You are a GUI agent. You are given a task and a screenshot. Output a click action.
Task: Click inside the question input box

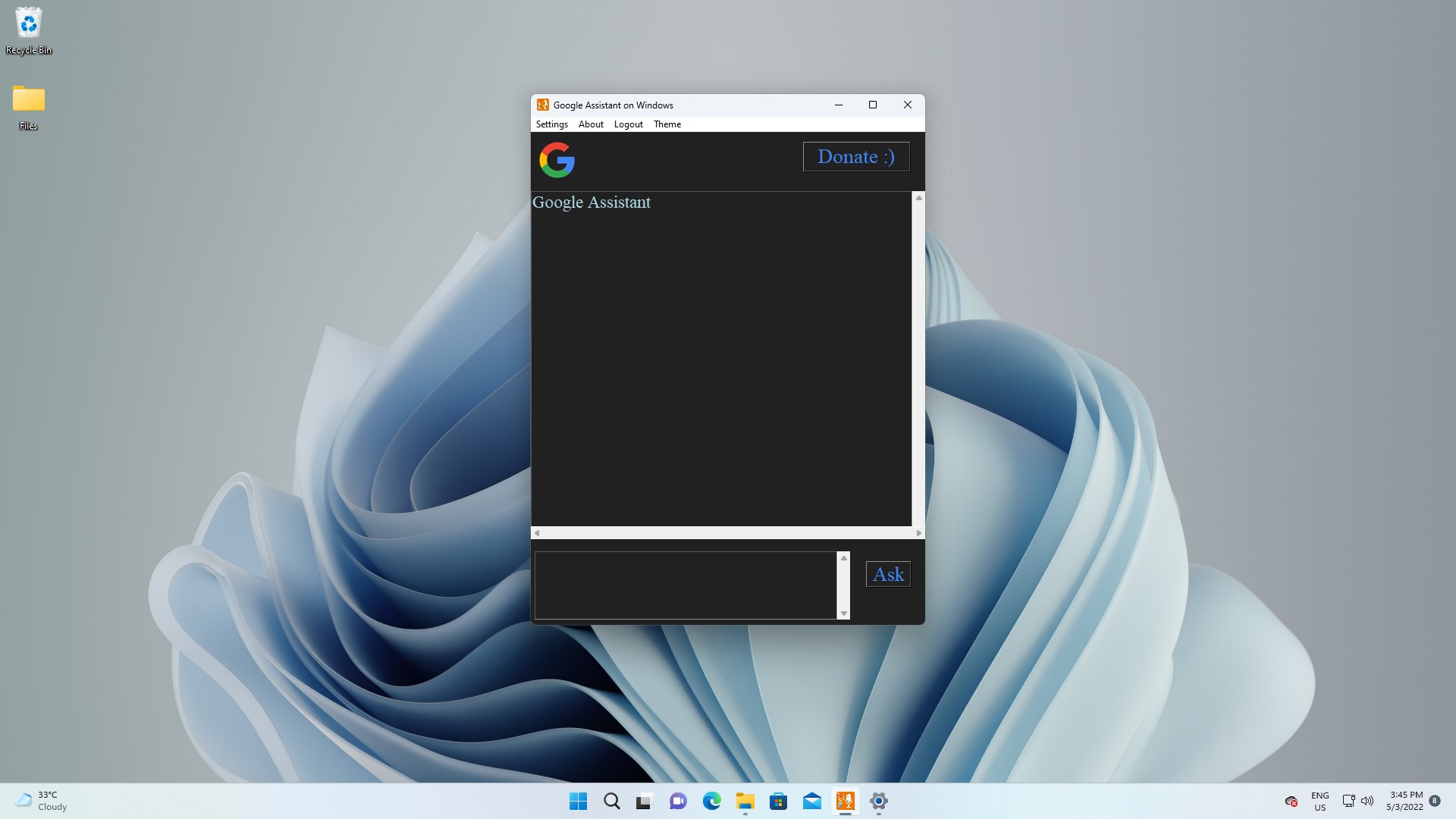[685, 585]
